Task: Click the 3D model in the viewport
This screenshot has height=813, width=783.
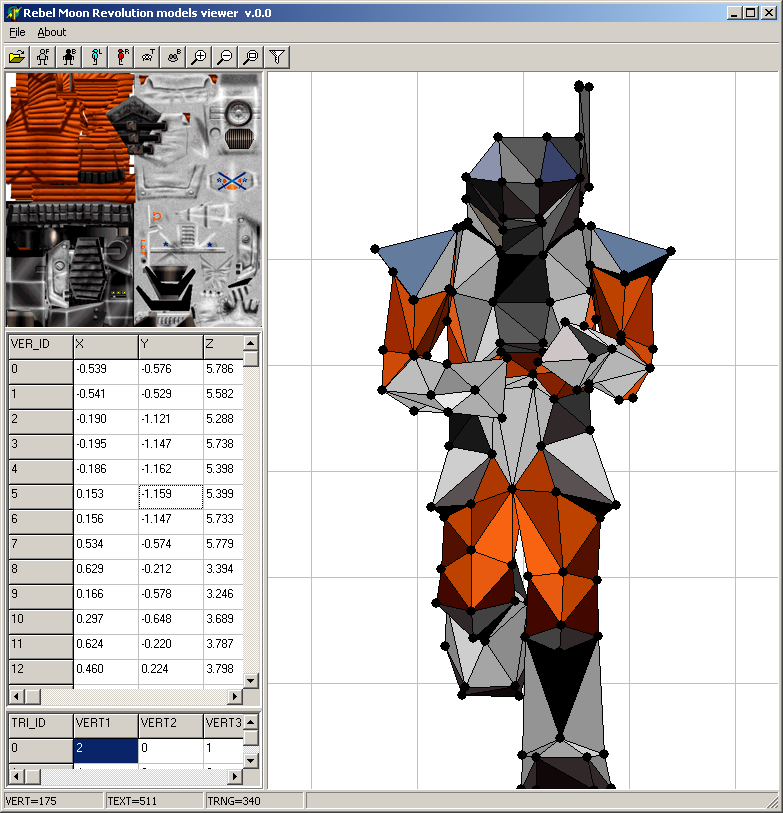Action: 524,436
